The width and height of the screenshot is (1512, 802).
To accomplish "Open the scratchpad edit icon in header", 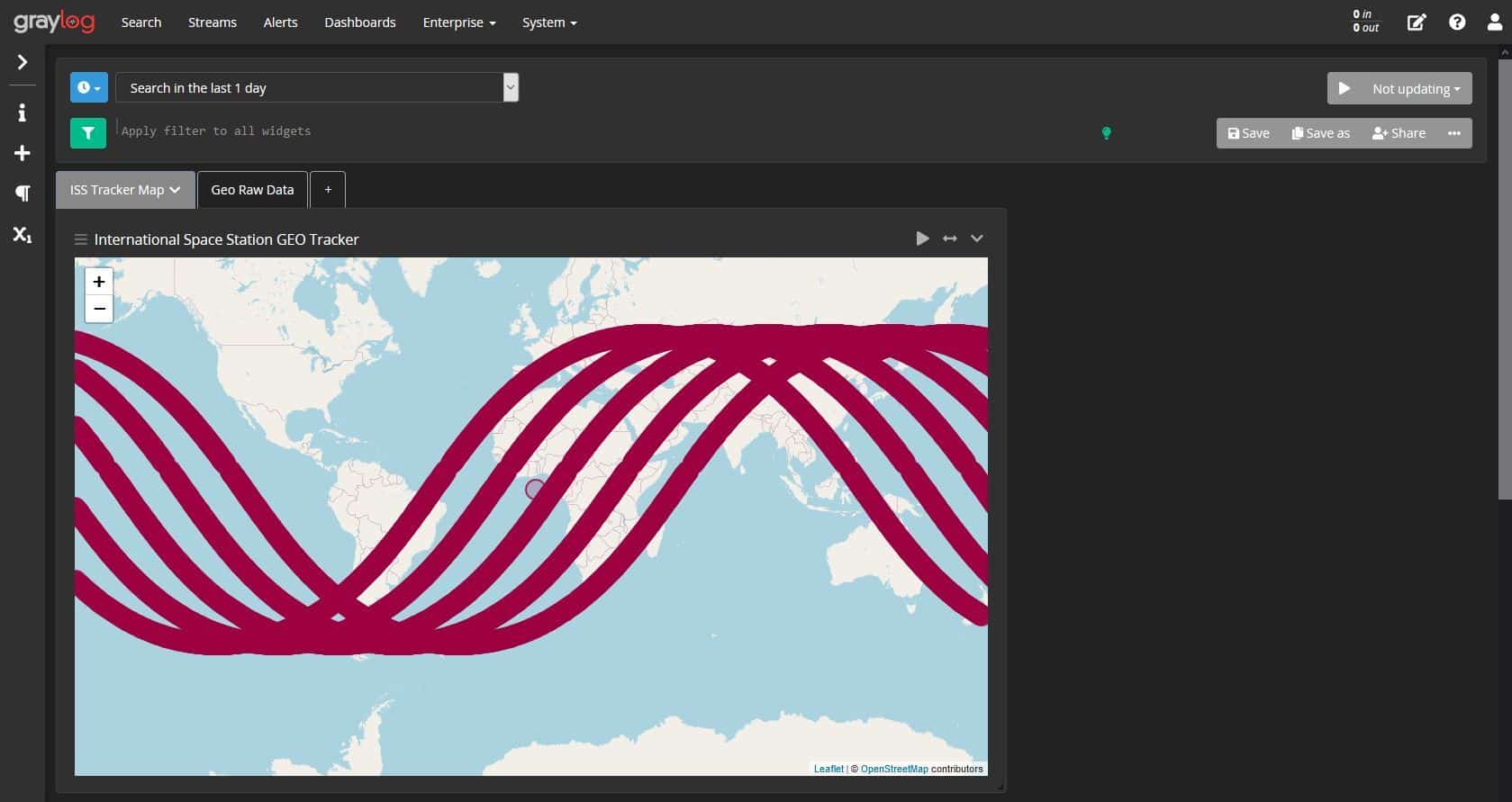I will (x=1417, y=23).
